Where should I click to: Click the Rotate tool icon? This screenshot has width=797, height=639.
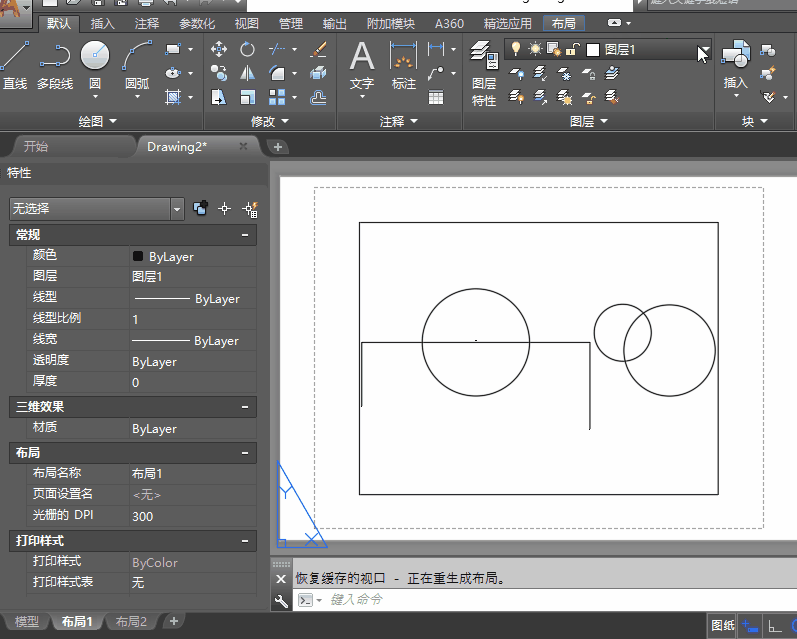(x=248, y=49)
